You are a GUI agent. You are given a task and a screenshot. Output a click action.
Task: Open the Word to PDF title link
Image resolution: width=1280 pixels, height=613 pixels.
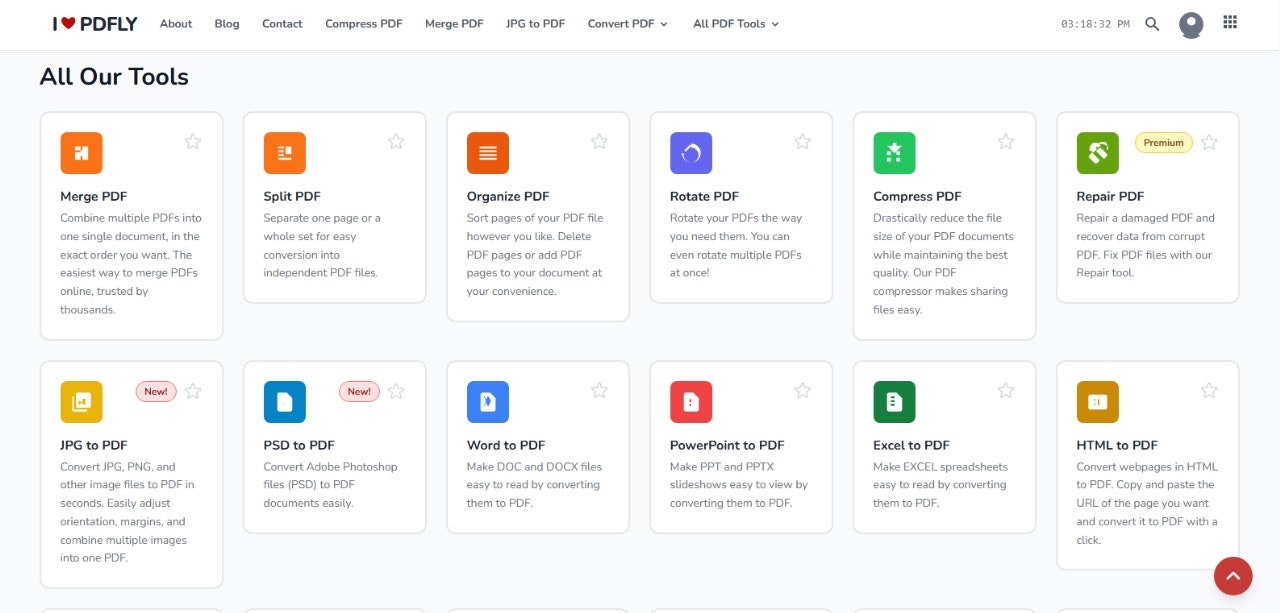506,445
